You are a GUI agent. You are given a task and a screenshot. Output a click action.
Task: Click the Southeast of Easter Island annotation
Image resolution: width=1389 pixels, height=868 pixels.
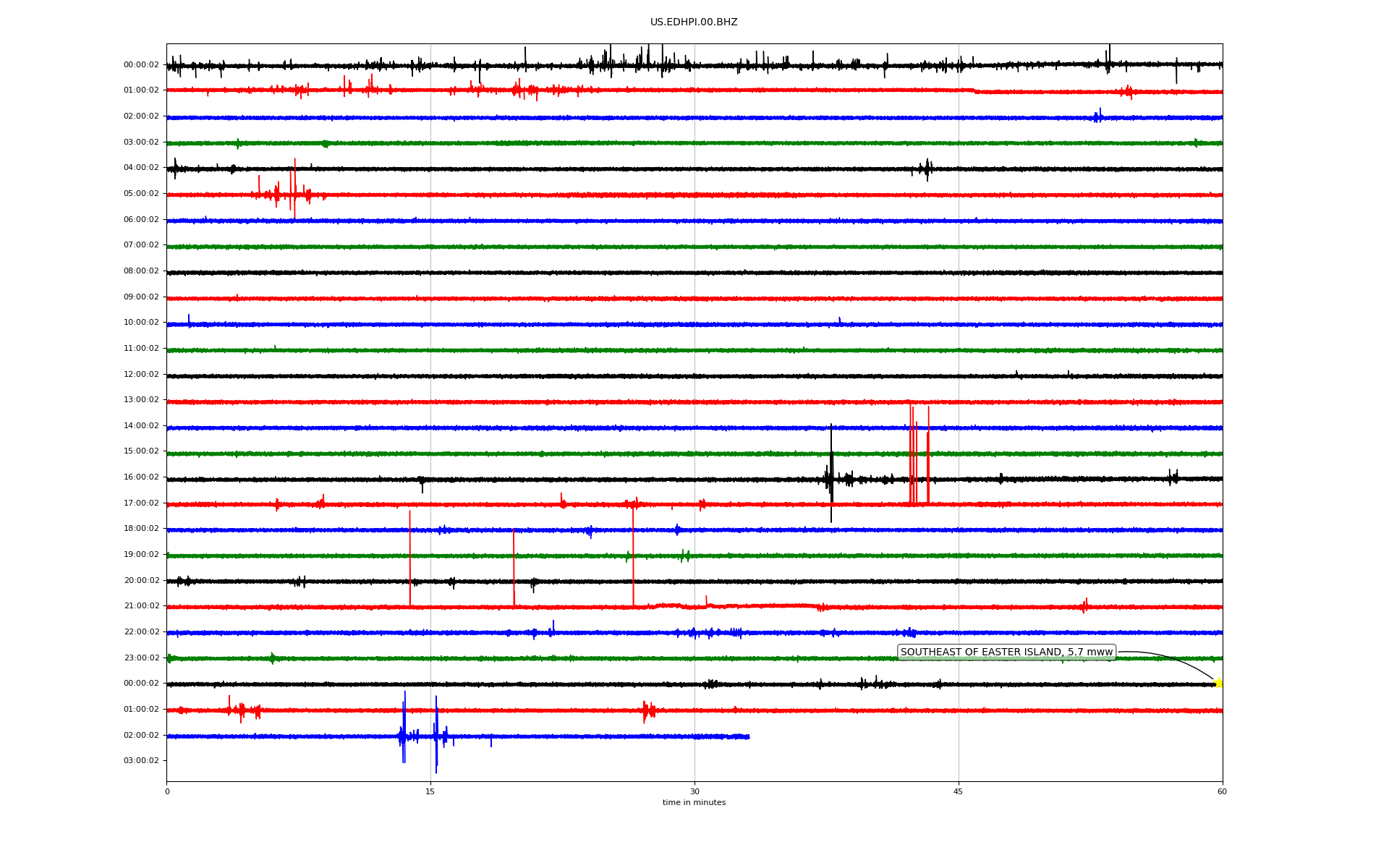[x=1006, y=652]
